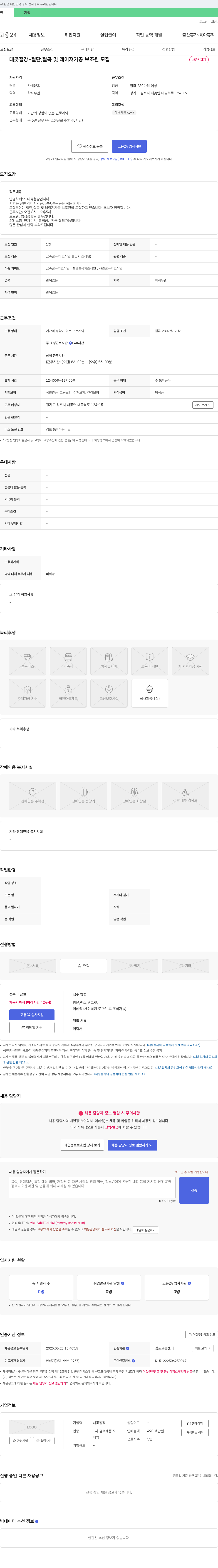Select the 교육비 지원 welfare icon
The width and height of the screenshot is (218, 1568).
pyautogui.click(x=150, y=661)
